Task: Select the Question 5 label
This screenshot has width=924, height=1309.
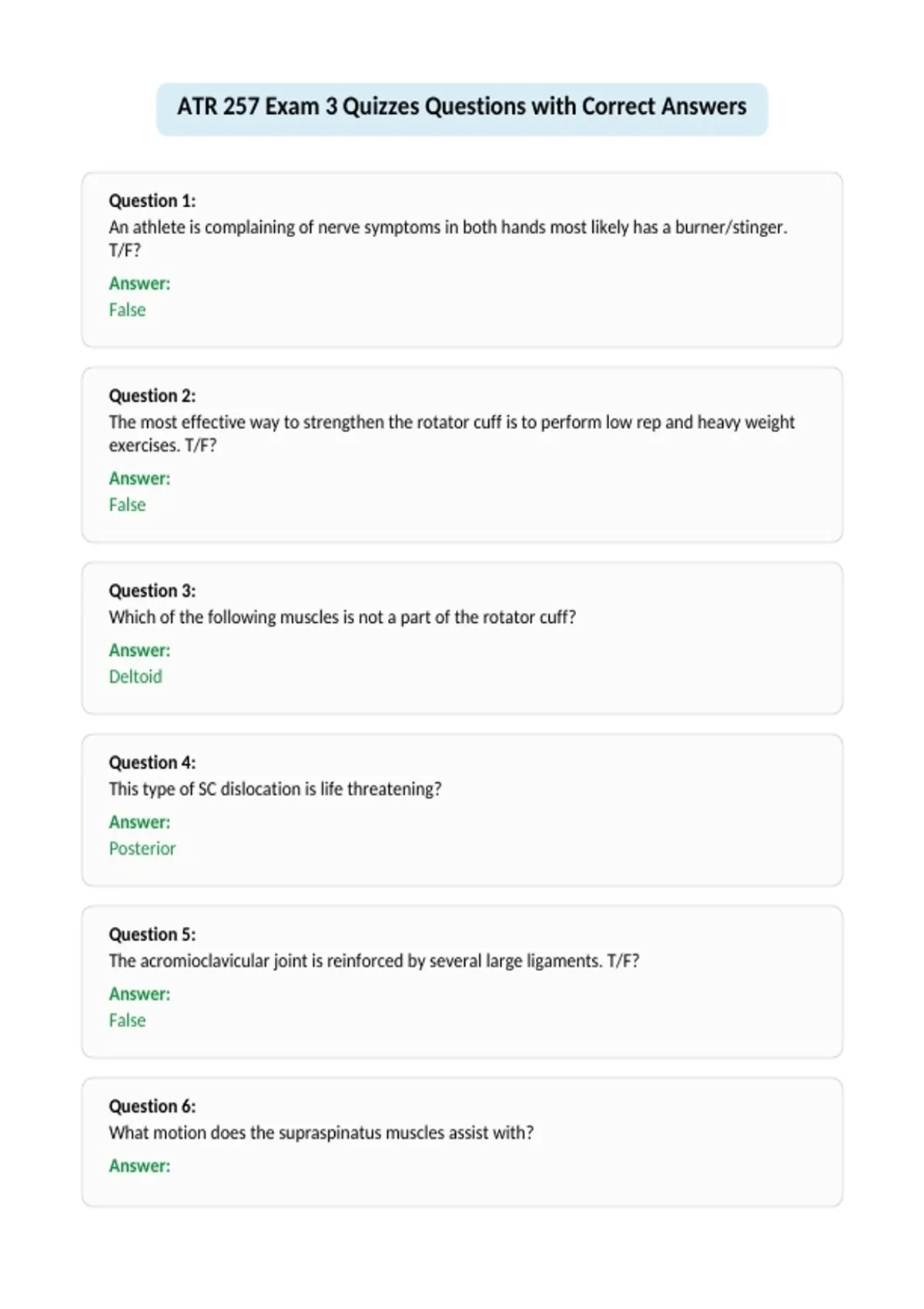Action: pos(152,934)
